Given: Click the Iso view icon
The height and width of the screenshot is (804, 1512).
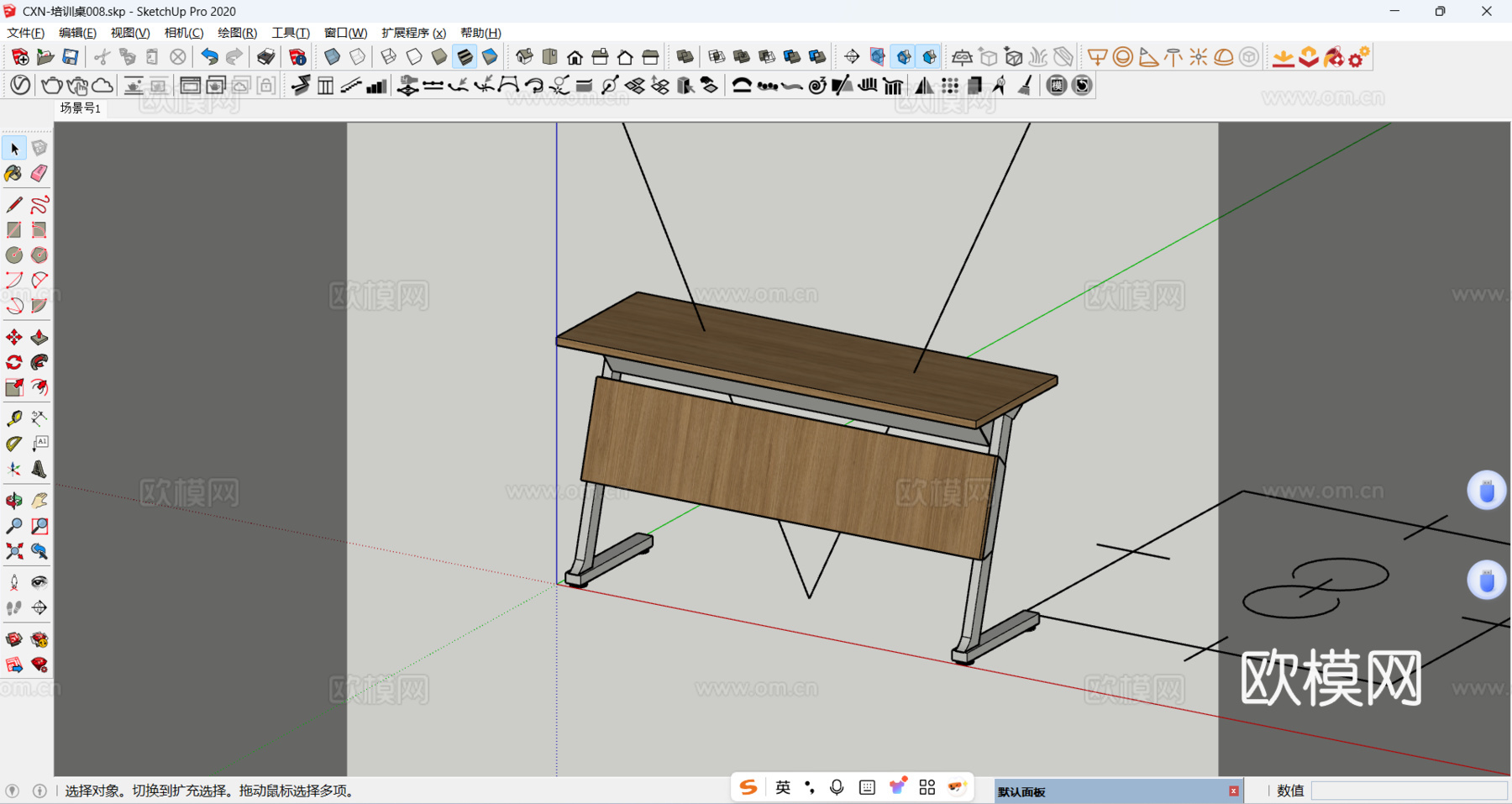Looking at the screenshot, I should [524, 57].
